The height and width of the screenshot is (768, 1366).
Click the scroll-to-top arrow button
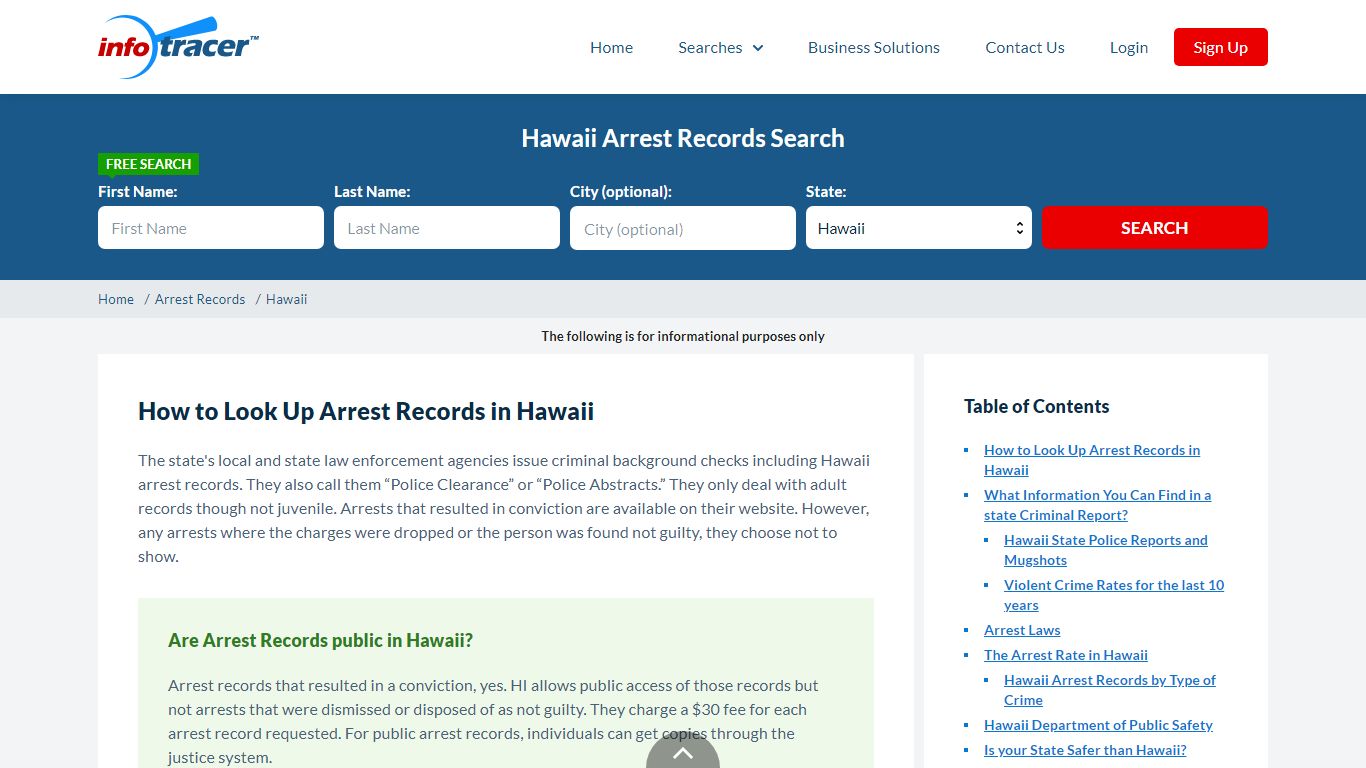click(683, 750)
